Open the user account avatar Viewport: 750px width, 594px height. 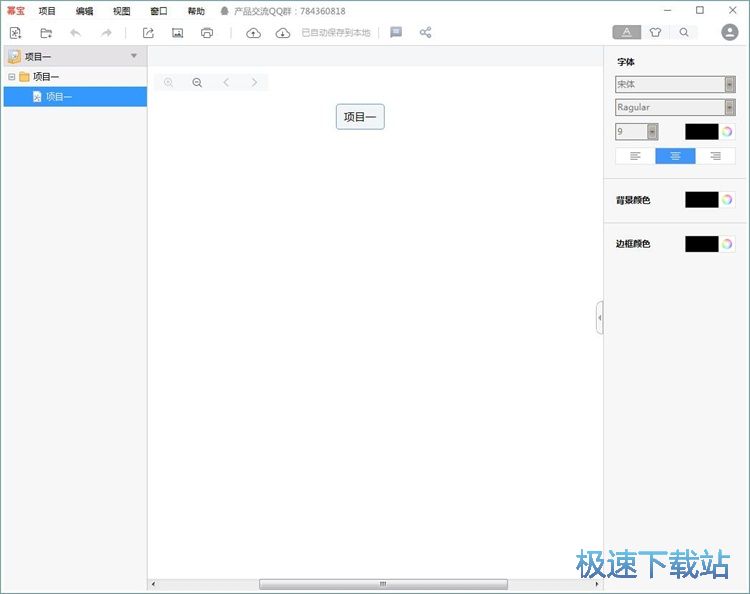[729, 32]
